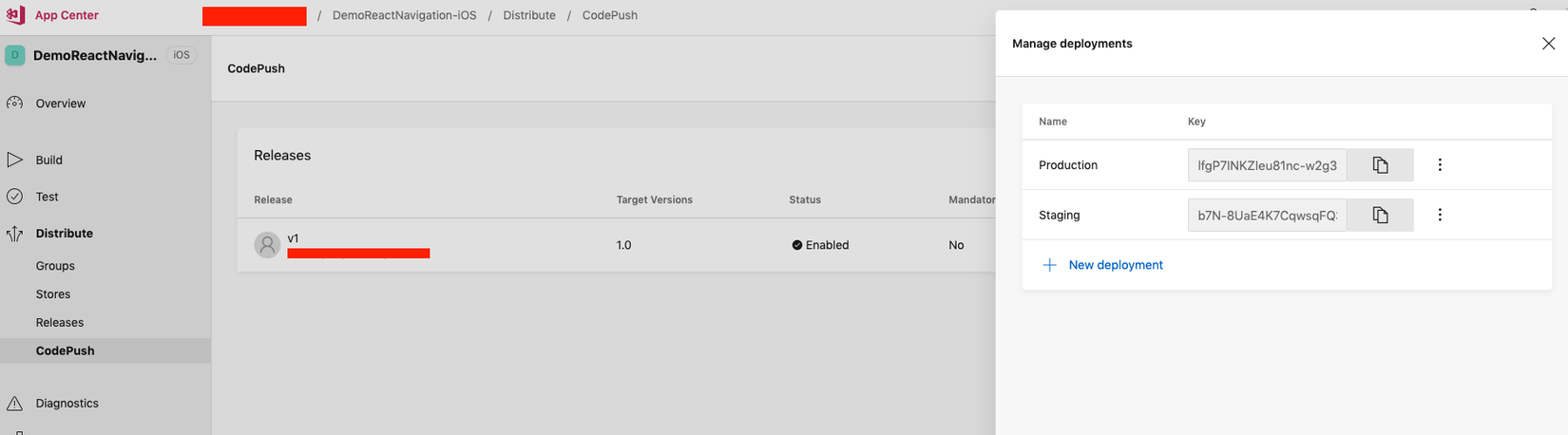Select the Production key text field

tap(1266, 165)
